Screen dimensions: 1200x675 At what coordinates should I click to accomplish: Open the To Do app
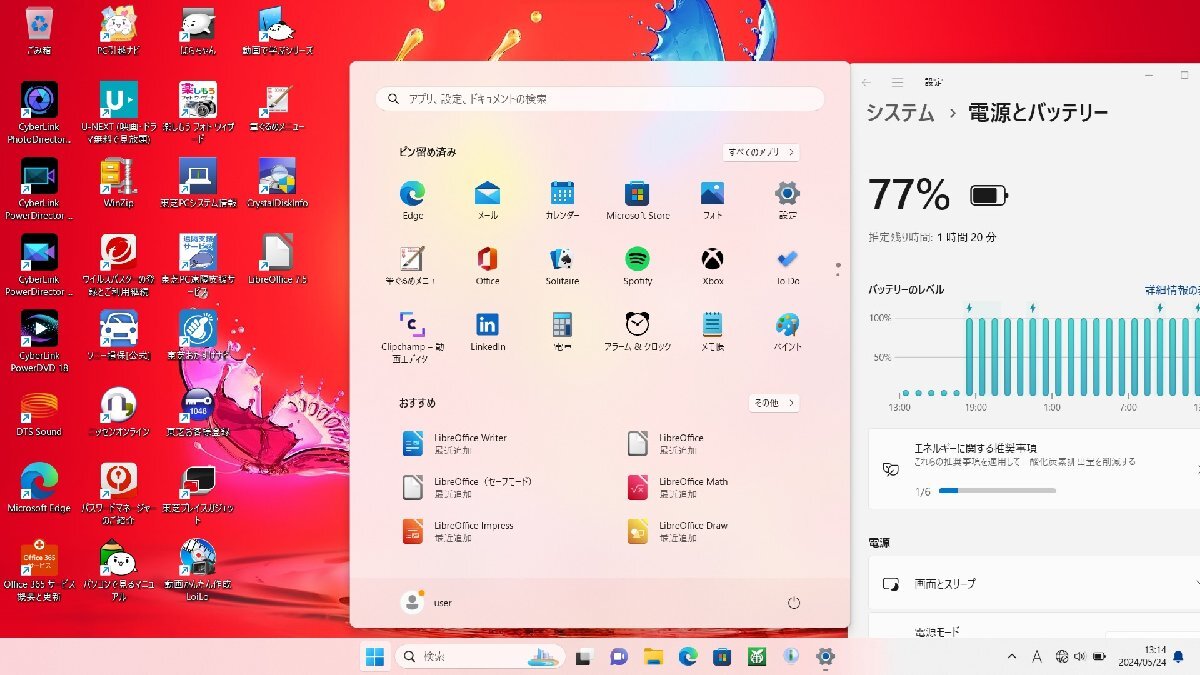[787, 266]
